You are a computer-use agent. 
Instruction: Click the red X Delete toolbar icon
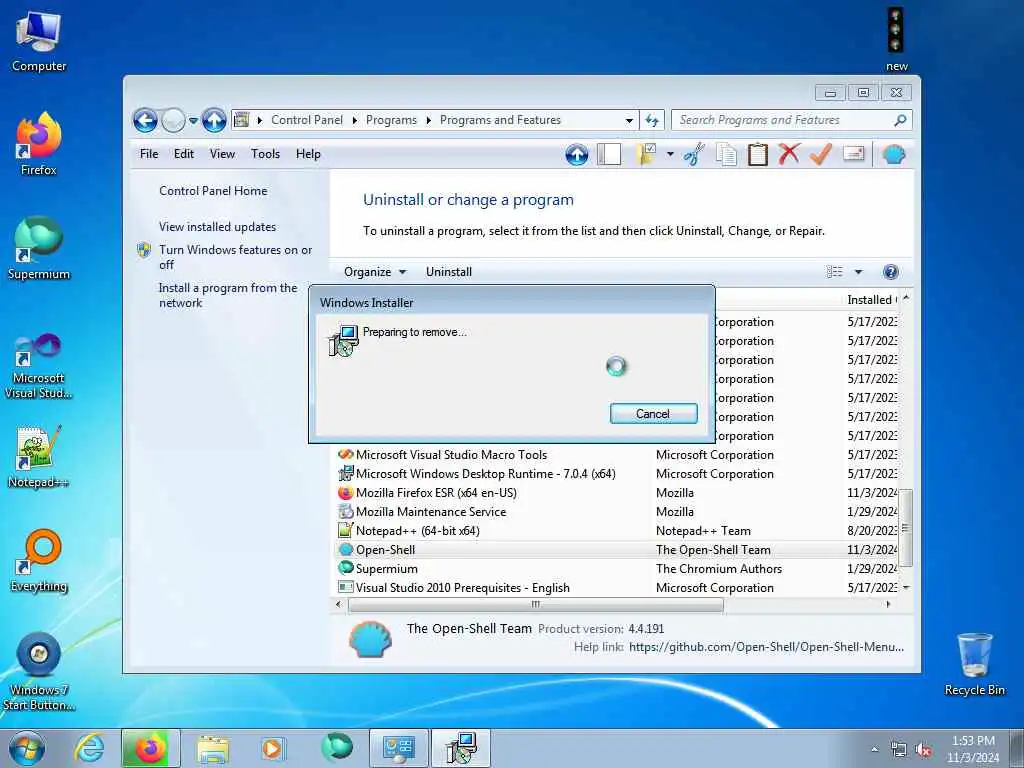tap(789, 154)
